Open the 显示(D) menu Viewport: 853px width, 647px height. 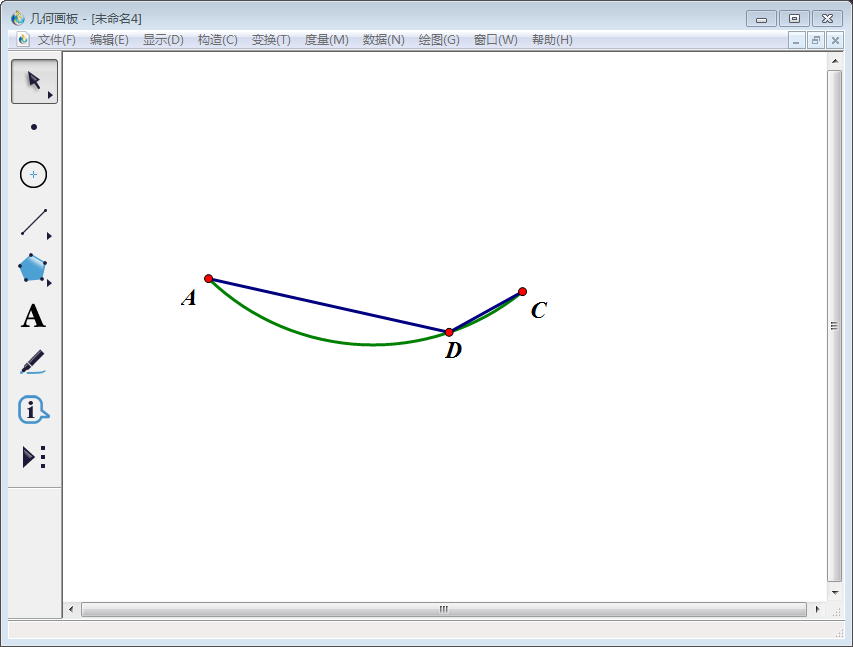pos(163,40)
